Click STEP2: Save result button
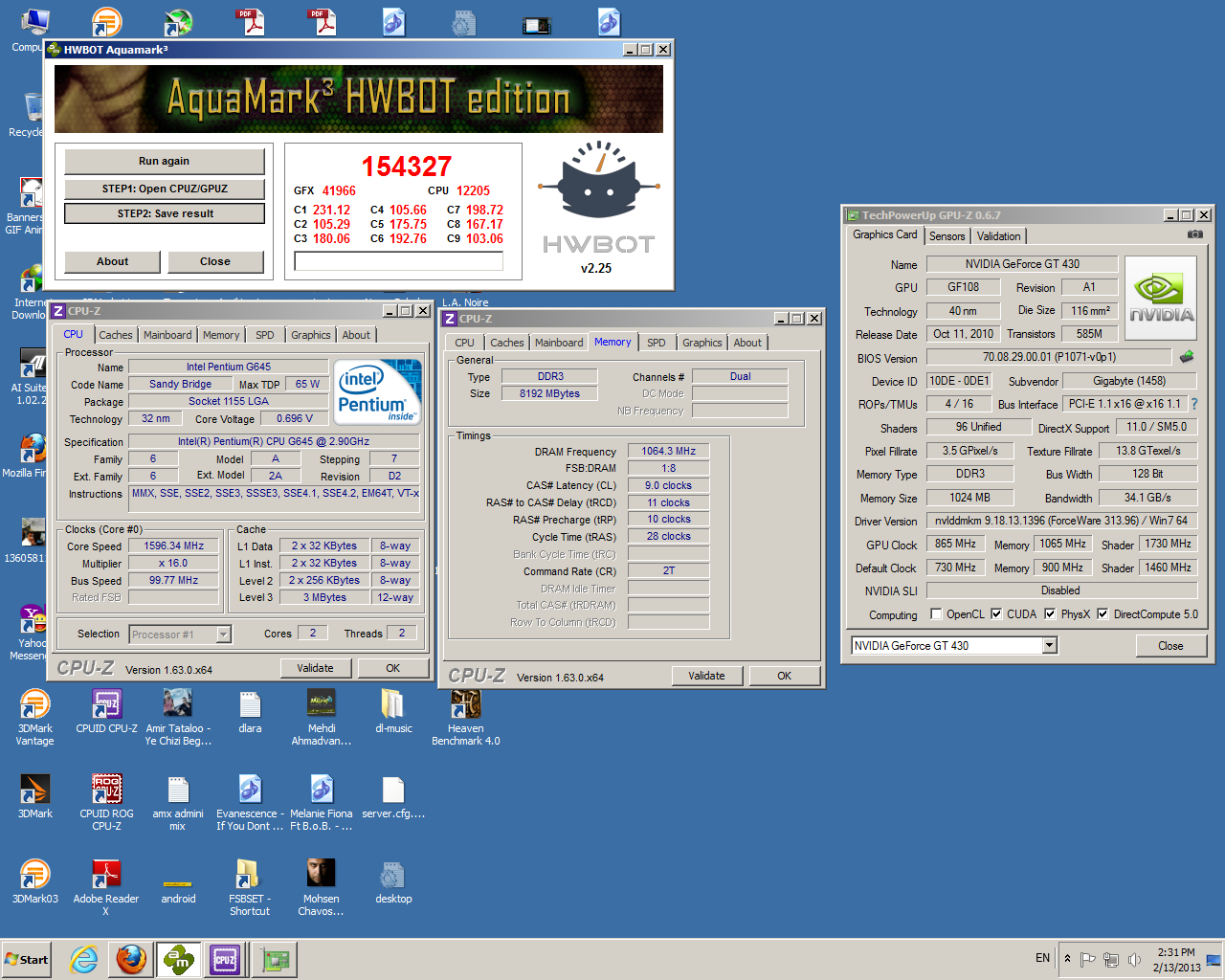The width and height of the screenshot is (1225, 980). pyautogui.click(x=164, y=212)
